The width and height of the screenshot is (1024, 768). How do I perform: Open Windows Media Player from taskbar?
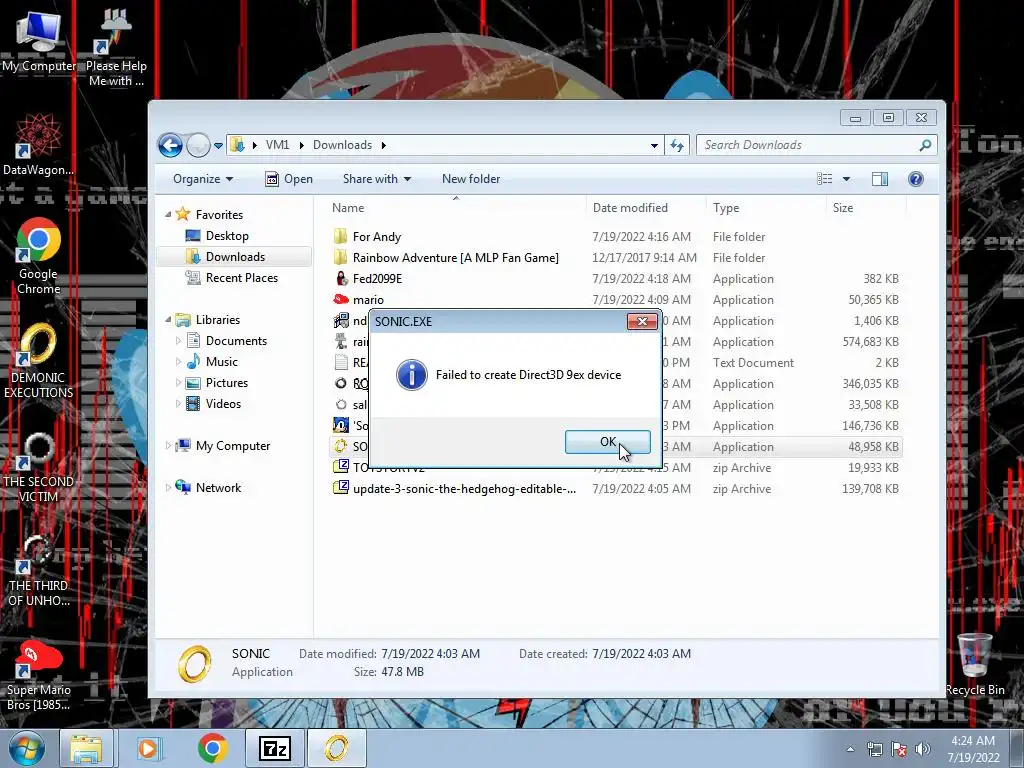click(x=148, y=748)
